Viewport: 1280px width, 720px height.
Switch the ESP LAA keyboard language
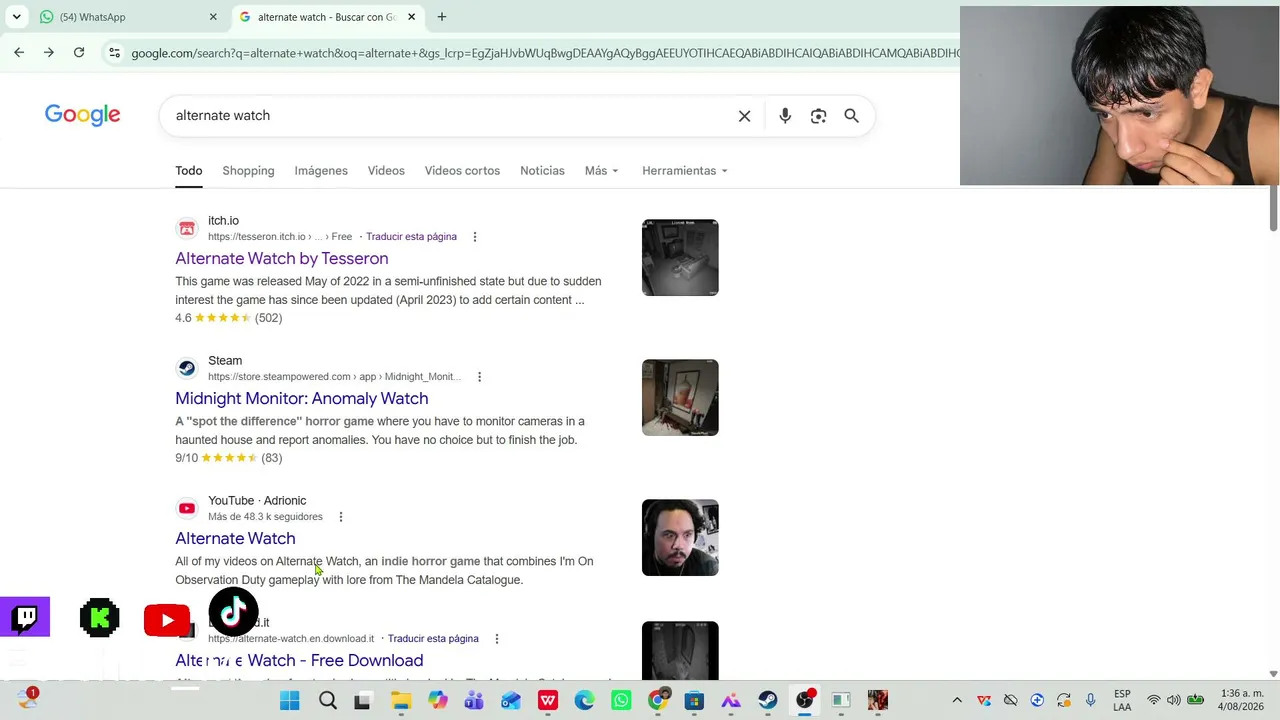pos(1122,701)
